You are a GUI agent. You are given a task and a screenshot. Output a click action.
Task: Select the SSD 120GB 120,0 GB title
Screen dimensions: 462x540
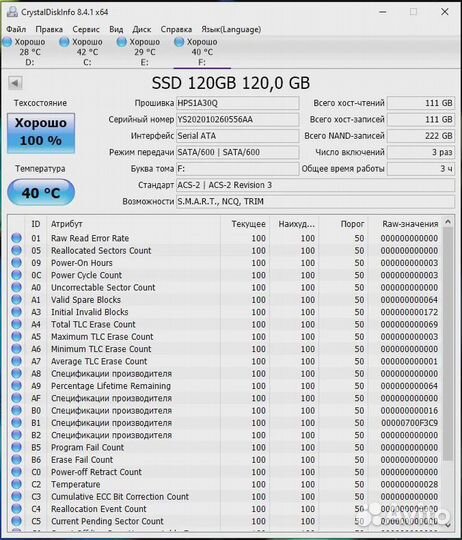click(x=231, y=83)
